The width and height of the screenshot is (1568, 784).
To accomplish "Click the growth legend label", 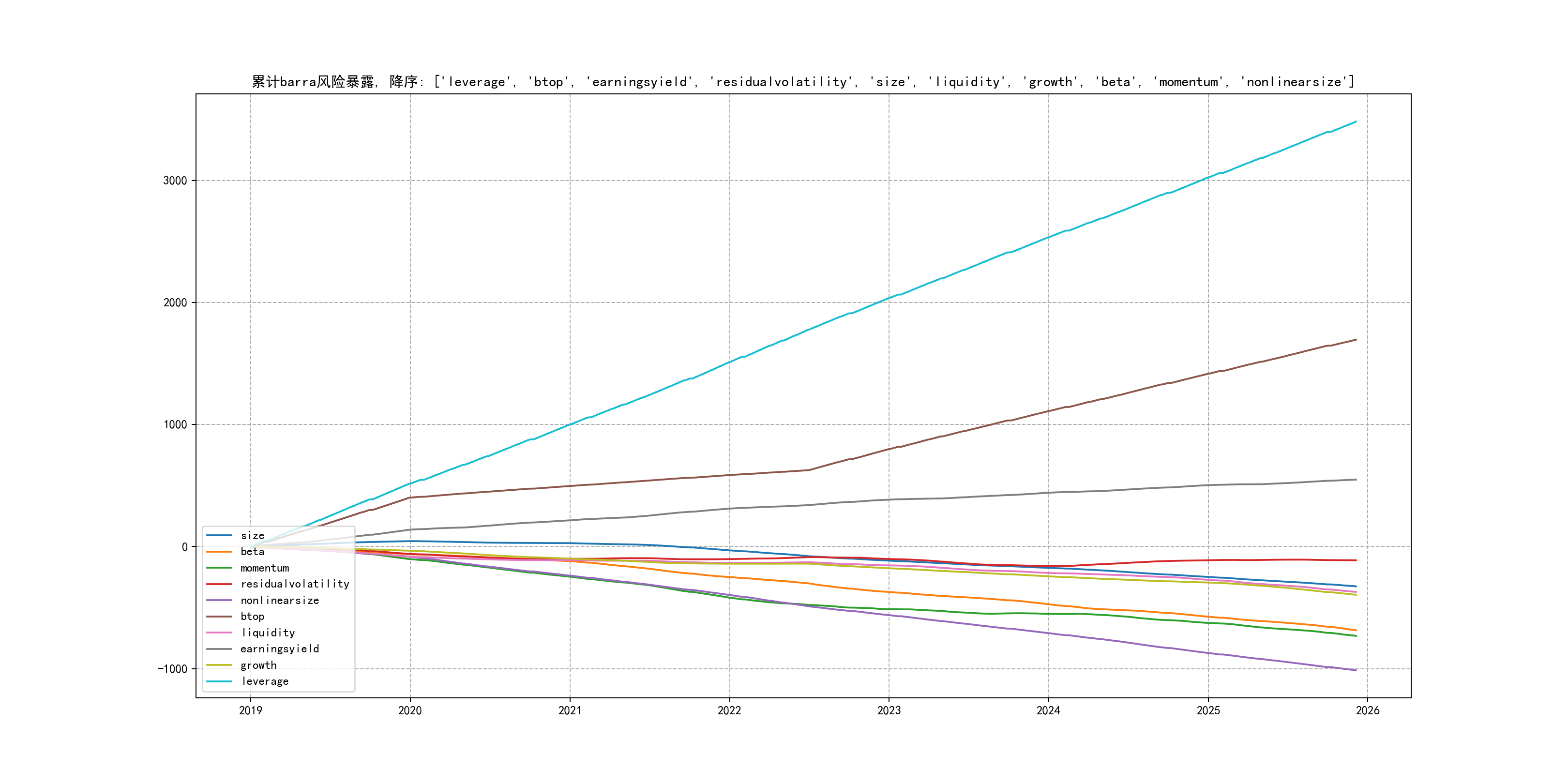I will tap(258, 665).
